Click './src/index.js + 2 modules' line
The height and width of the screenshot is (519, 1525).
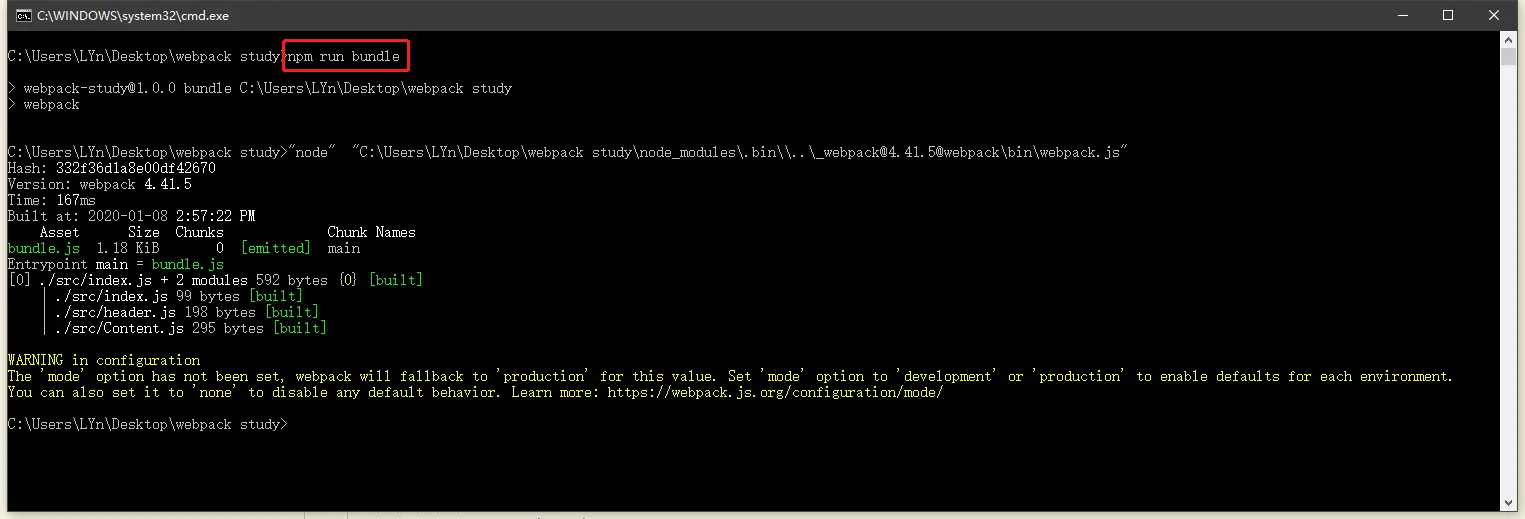coord(215,280)
